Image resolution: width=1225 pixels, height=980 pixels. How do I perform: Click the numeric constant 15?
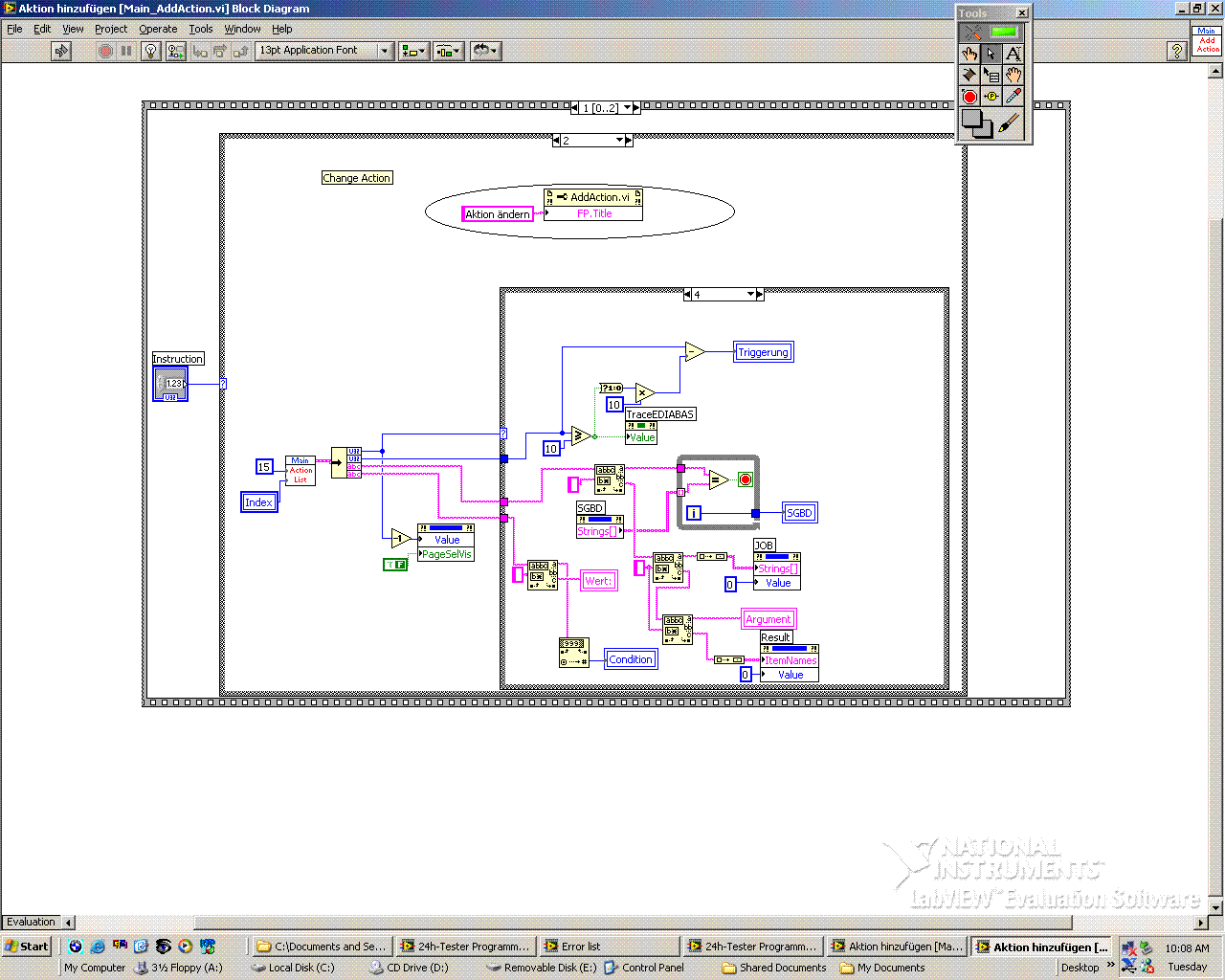(x=264, y=467)
